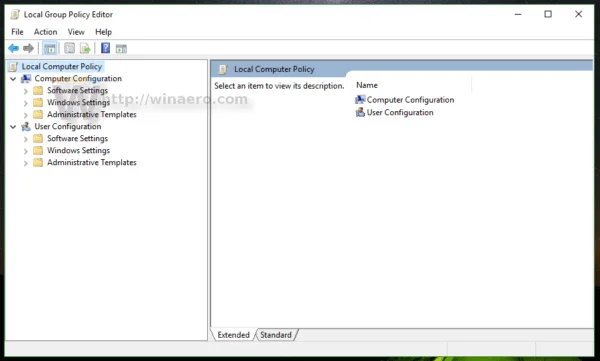Minimize the Local Group Policy Editor window
The width and height of the screenshot is (600, 361).
[518, 15]
